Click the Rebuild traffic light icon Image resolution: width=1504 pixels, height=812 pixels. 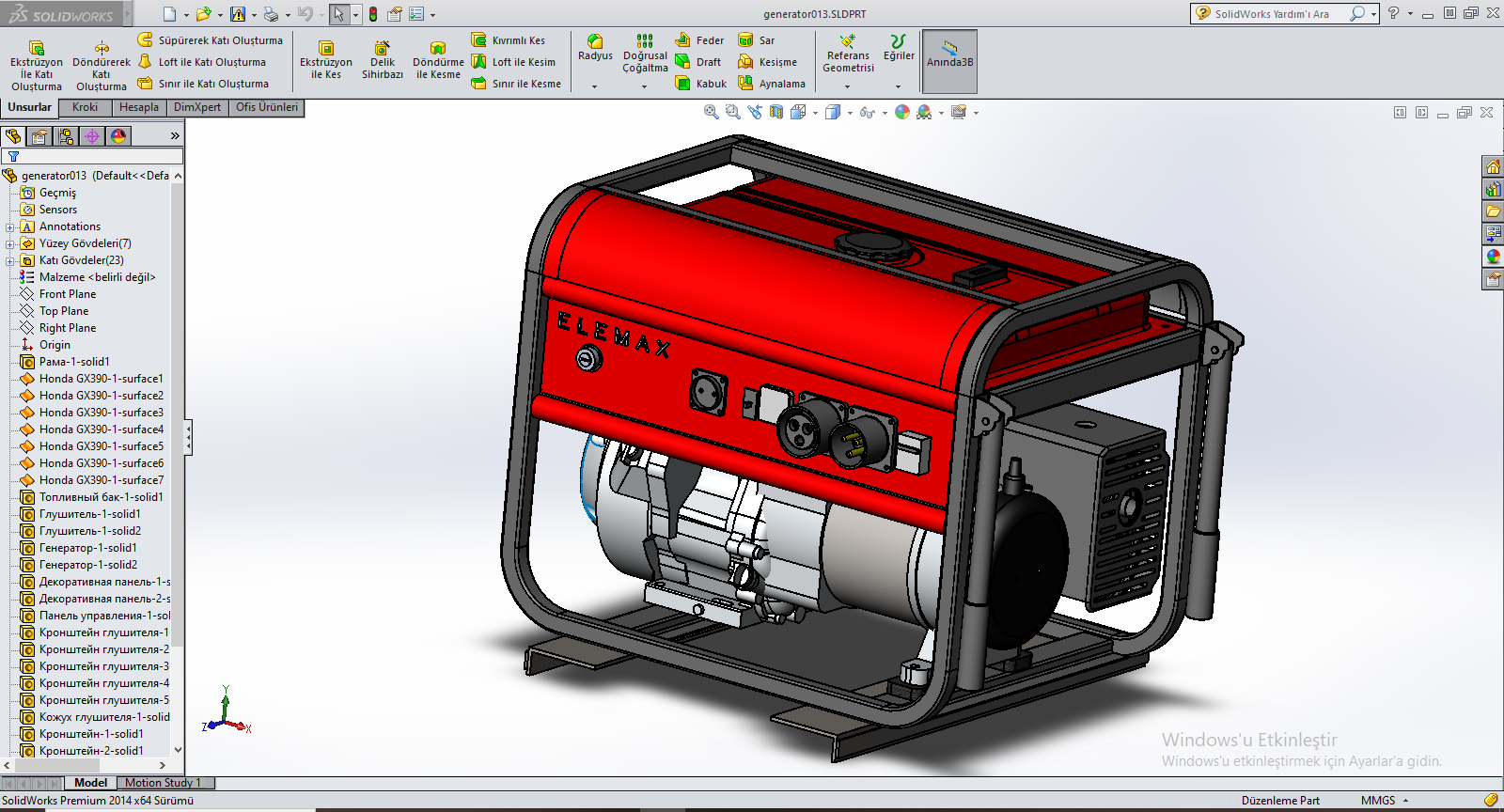coord(372,14)
